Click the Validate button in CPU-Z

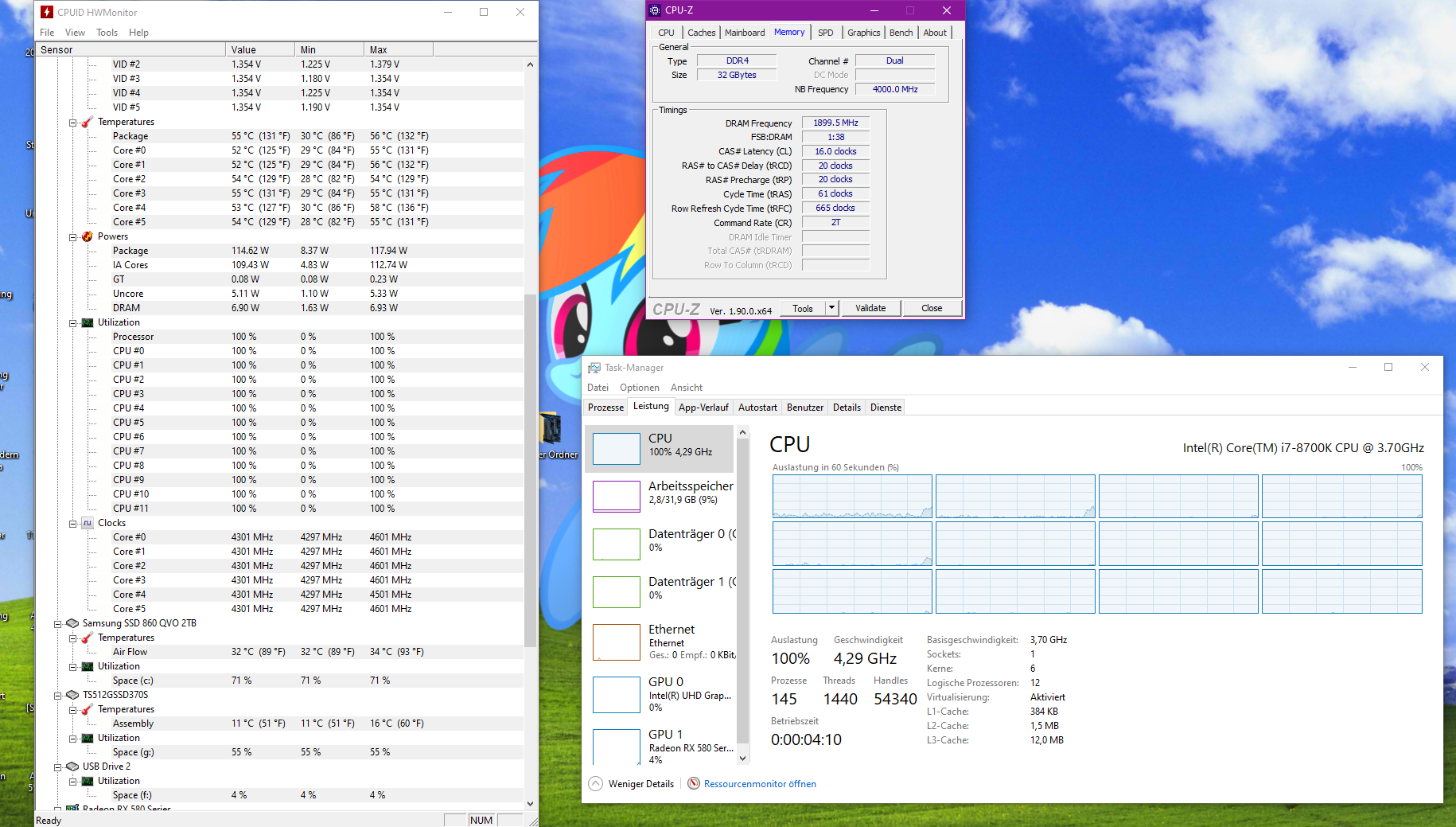pos(870,308)
